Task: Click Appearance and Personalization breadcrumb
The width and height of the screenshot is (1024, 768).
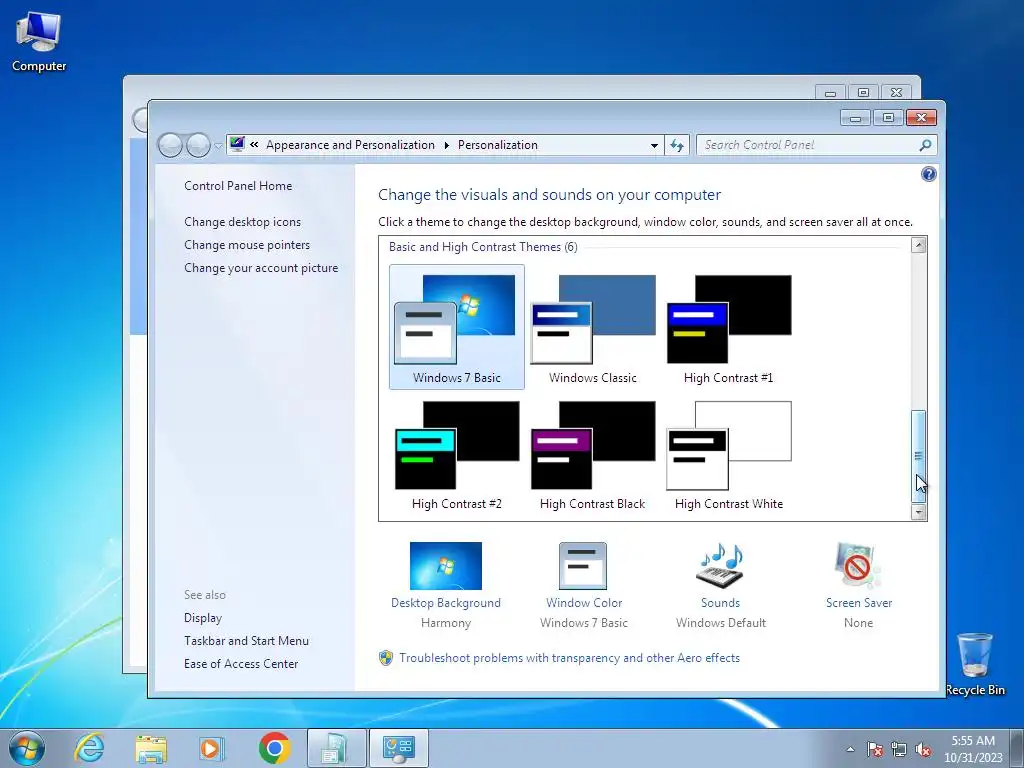Action: [x=350, y=145]
